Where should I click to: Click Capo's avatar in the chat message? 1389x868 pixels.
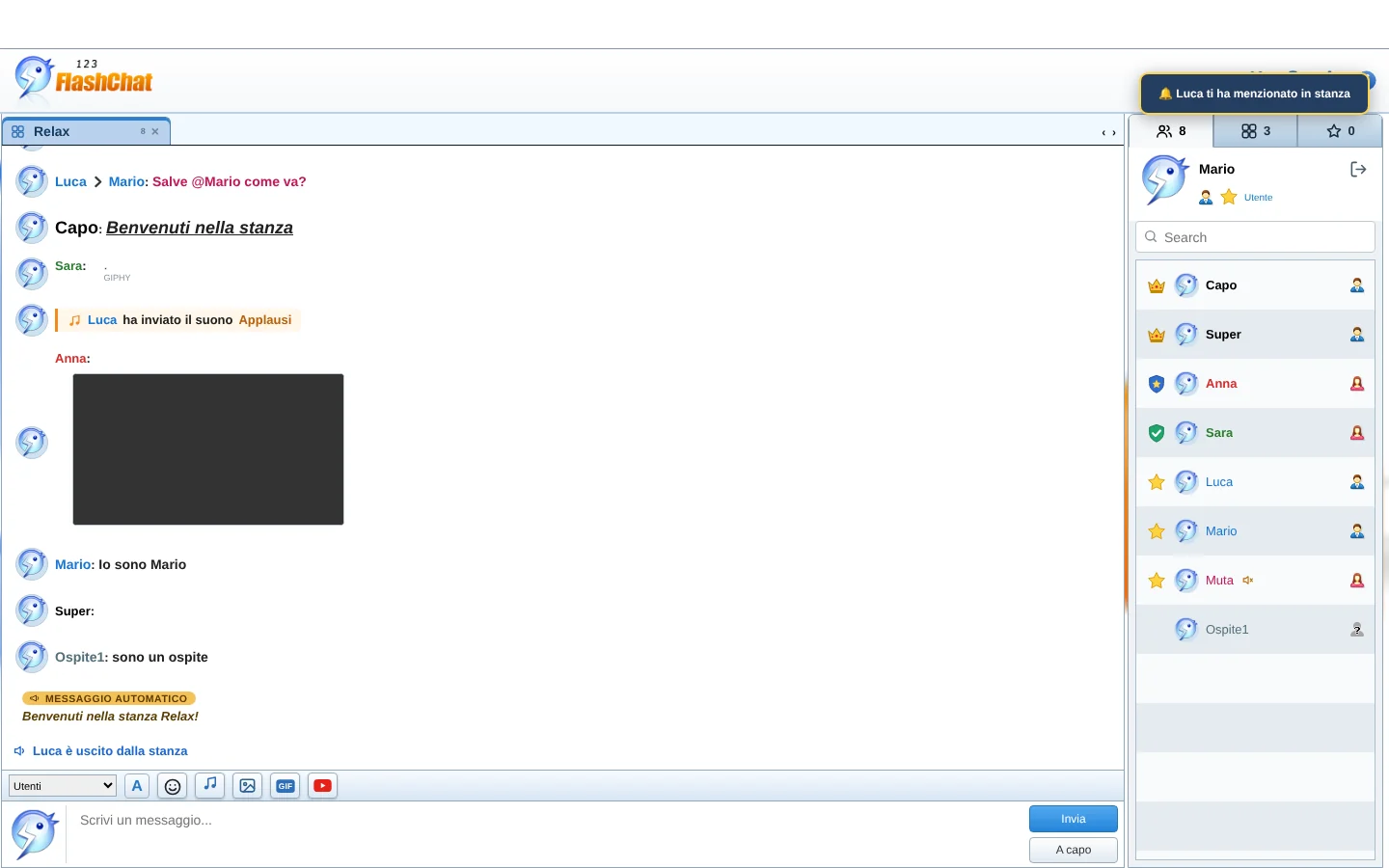(x=32, y=228)
